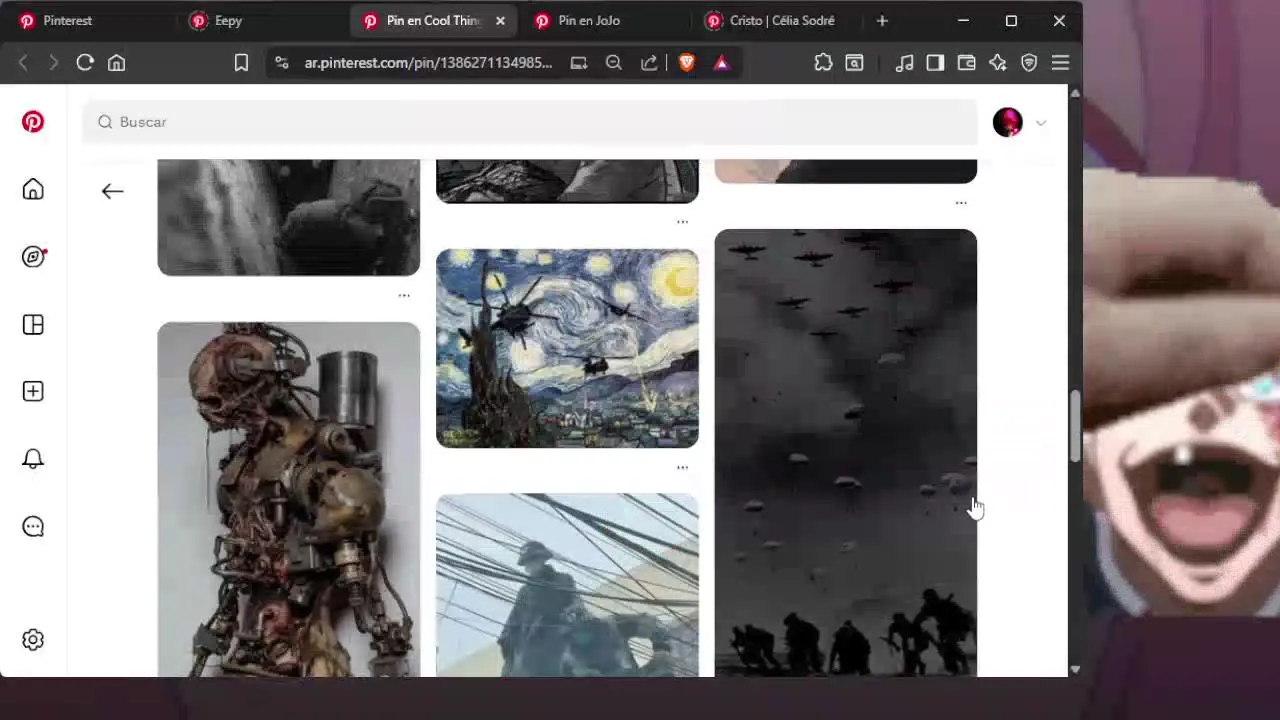1280x720 pixels.
Task: Open the soldier among power lines pin
Action: pyautogui.click(x=567, y=585)
